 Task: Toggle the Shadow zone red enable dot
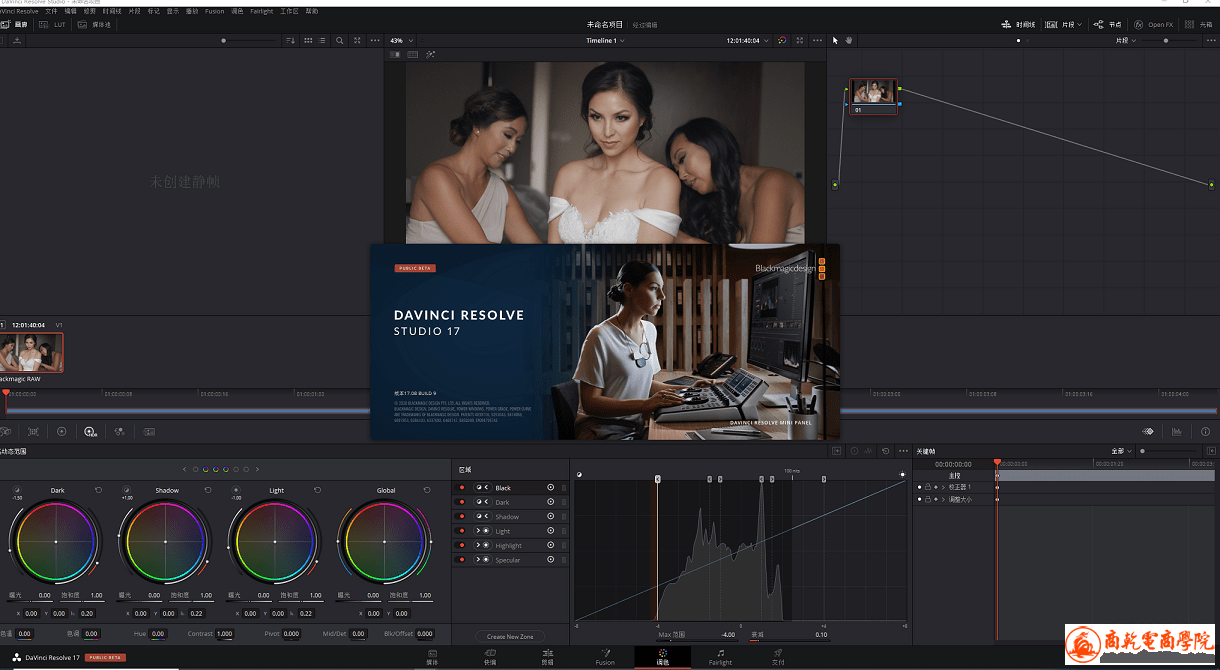click(x=462, y=516)
